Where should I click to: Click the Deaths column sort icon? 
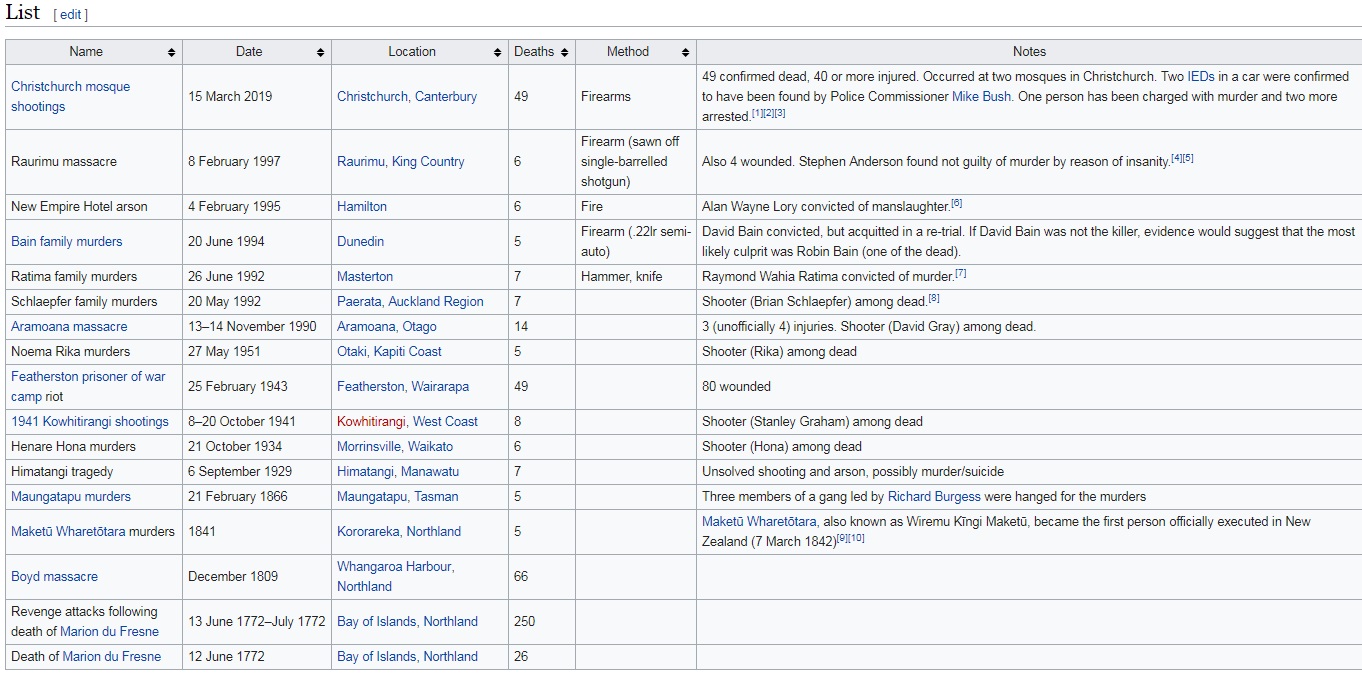[x=564, y=52]
